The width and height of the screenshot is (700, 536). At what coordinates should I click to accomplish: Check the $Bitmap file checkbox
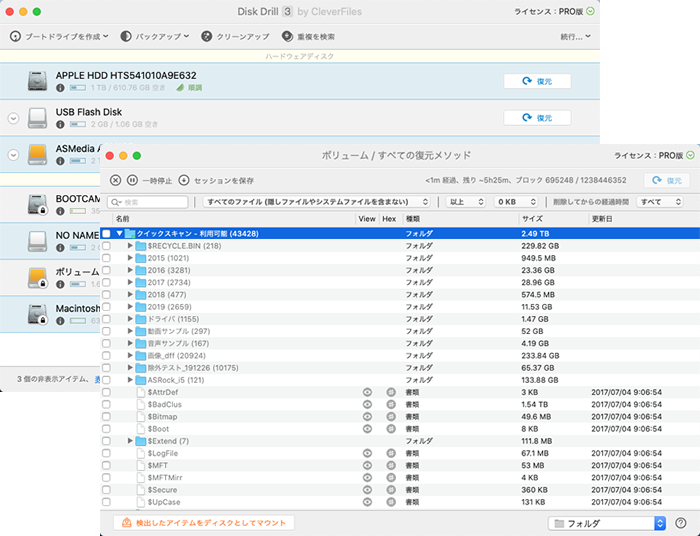[x=106, y=417]
